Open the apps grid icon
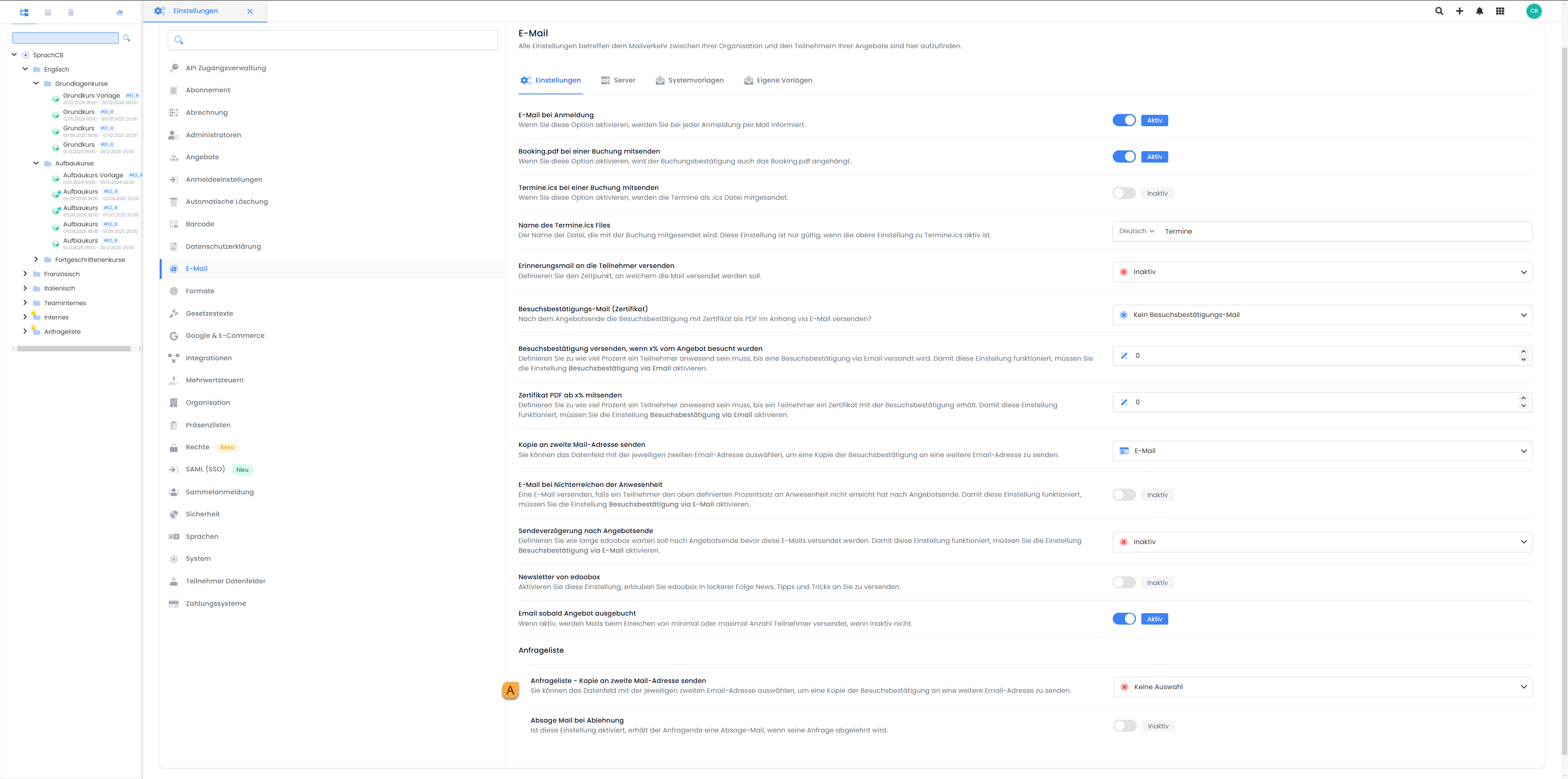The height and width of the screenshot is (779, 1568). point(1500,11)
